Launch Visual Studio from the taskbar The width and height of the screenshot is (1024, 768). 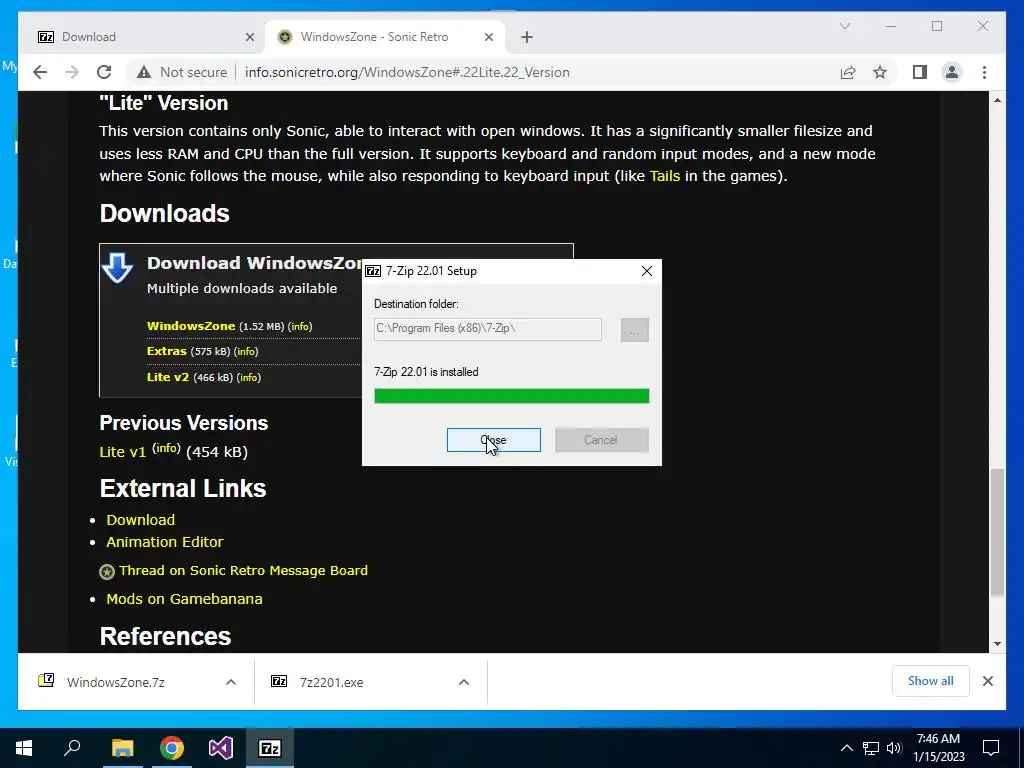(x=221, y=748)
